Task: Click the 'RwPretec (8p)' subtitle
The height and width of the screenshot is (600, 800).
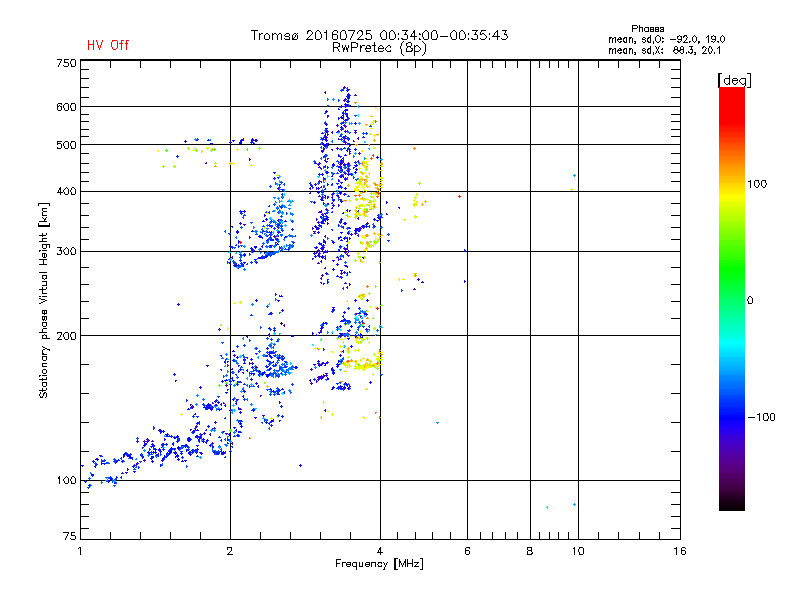Action: point(379,48)
